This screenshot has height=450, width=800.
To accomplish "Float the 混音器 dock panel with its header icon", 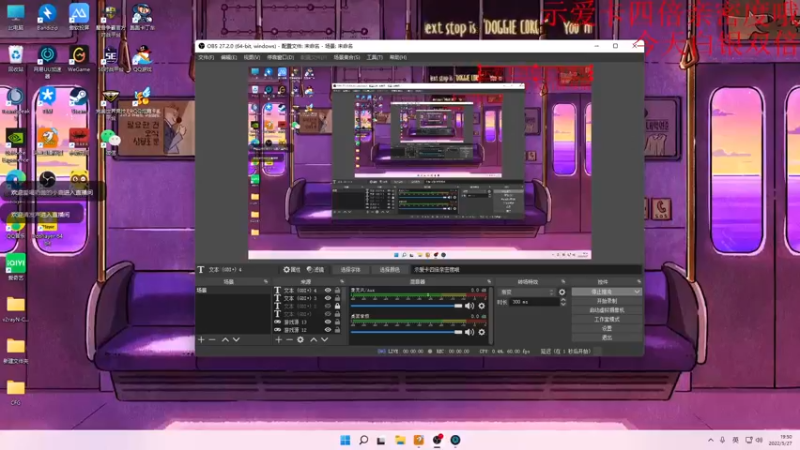I will tap(489, 282).
